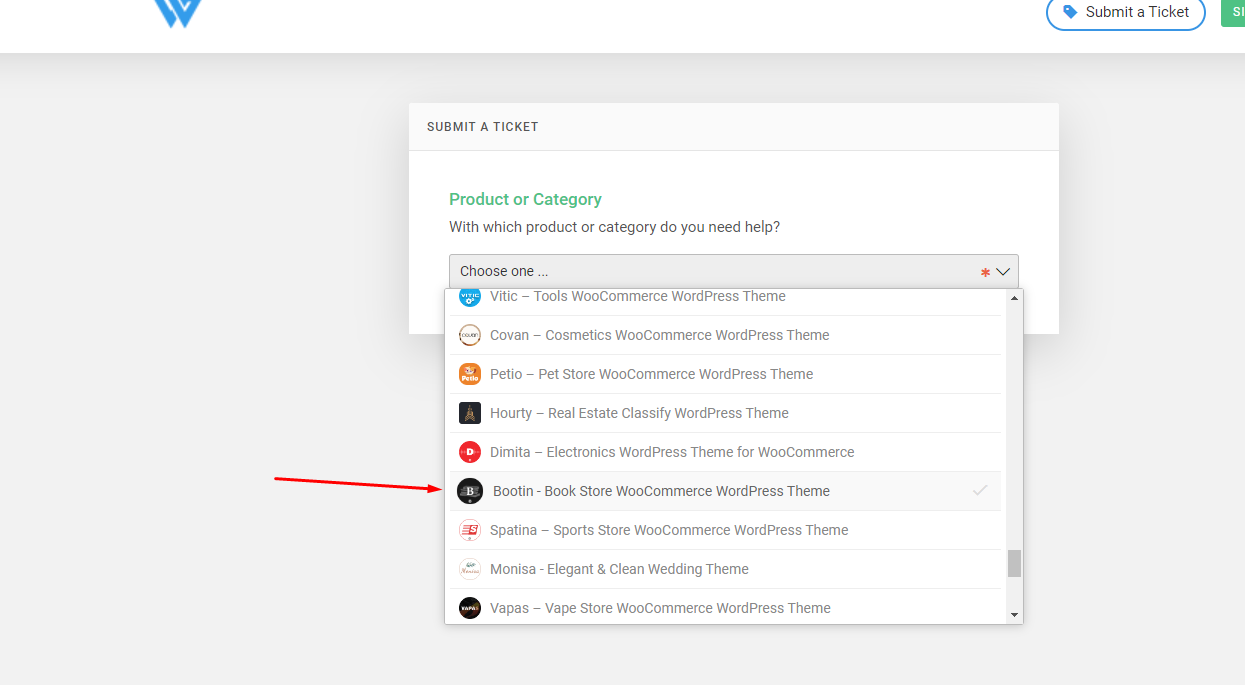This screenshot has height=685, width=1245.
Task: Select Covan – Cosmetics WooCommerce WordPress Theme
Action: [725, 335]
